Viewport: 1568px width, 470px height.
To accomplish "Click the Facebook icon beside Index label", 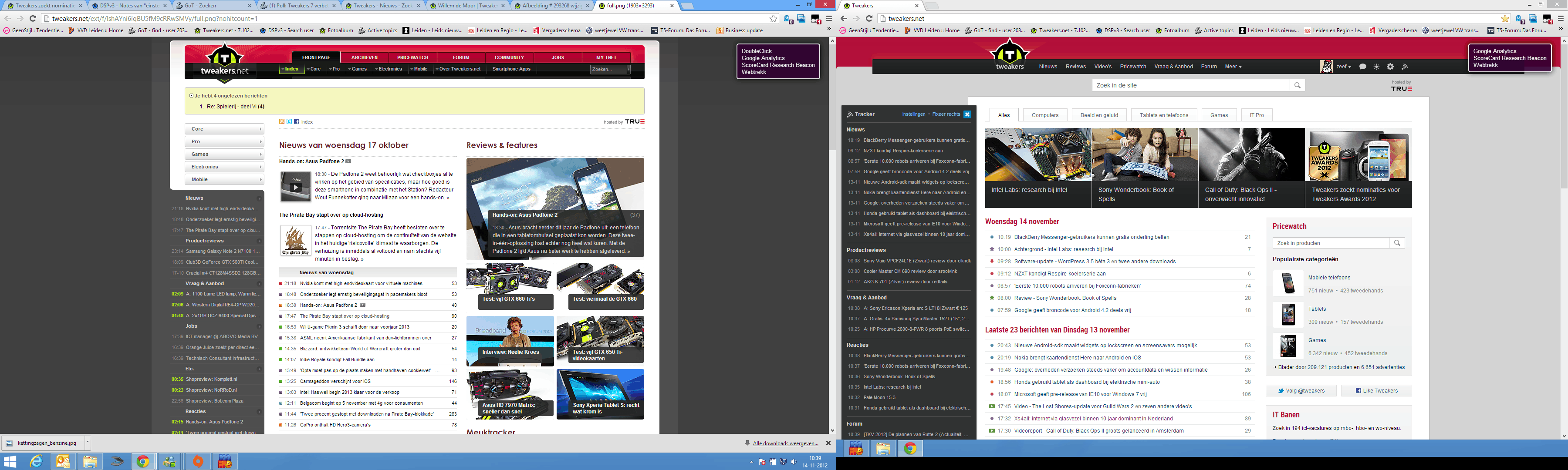I will (297, 121).
